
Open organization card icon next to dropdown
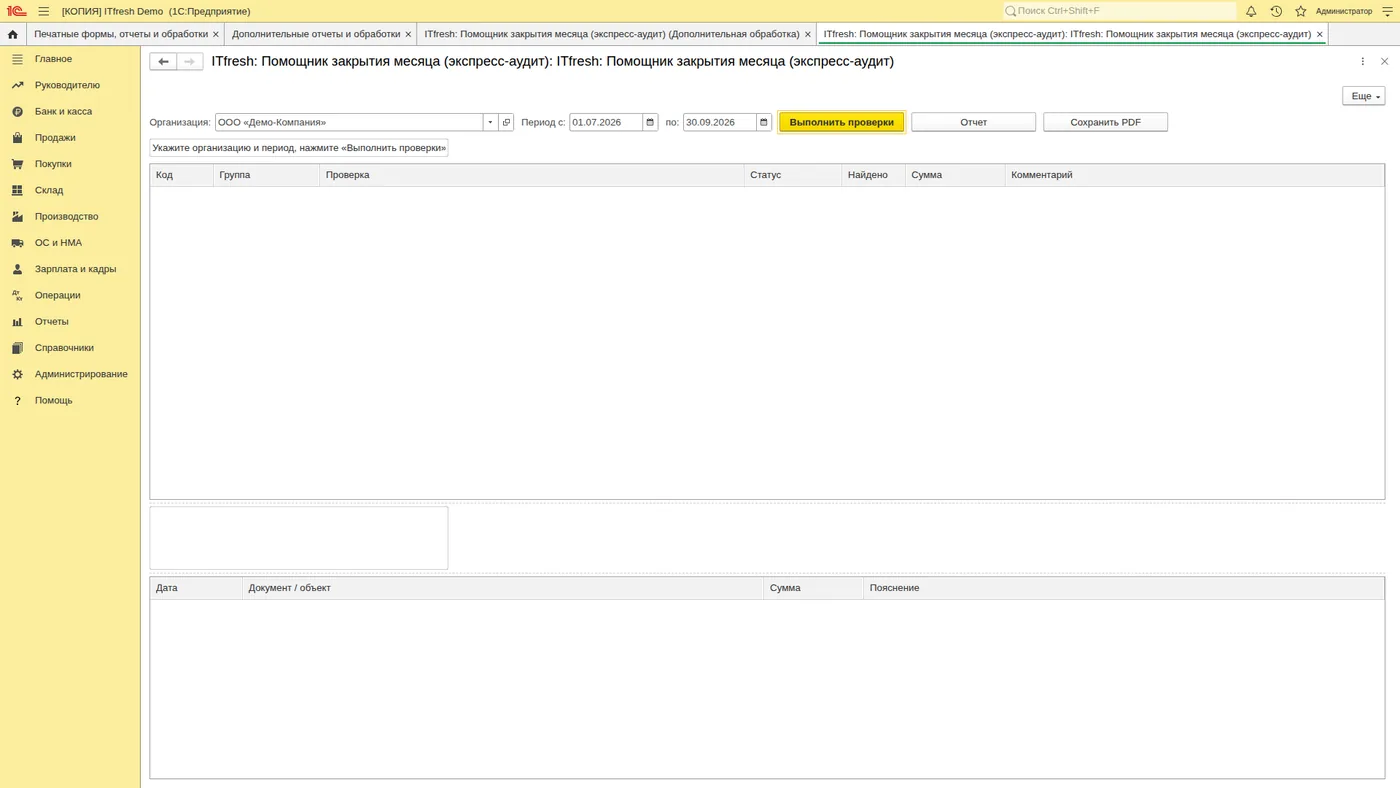(506, 122)
